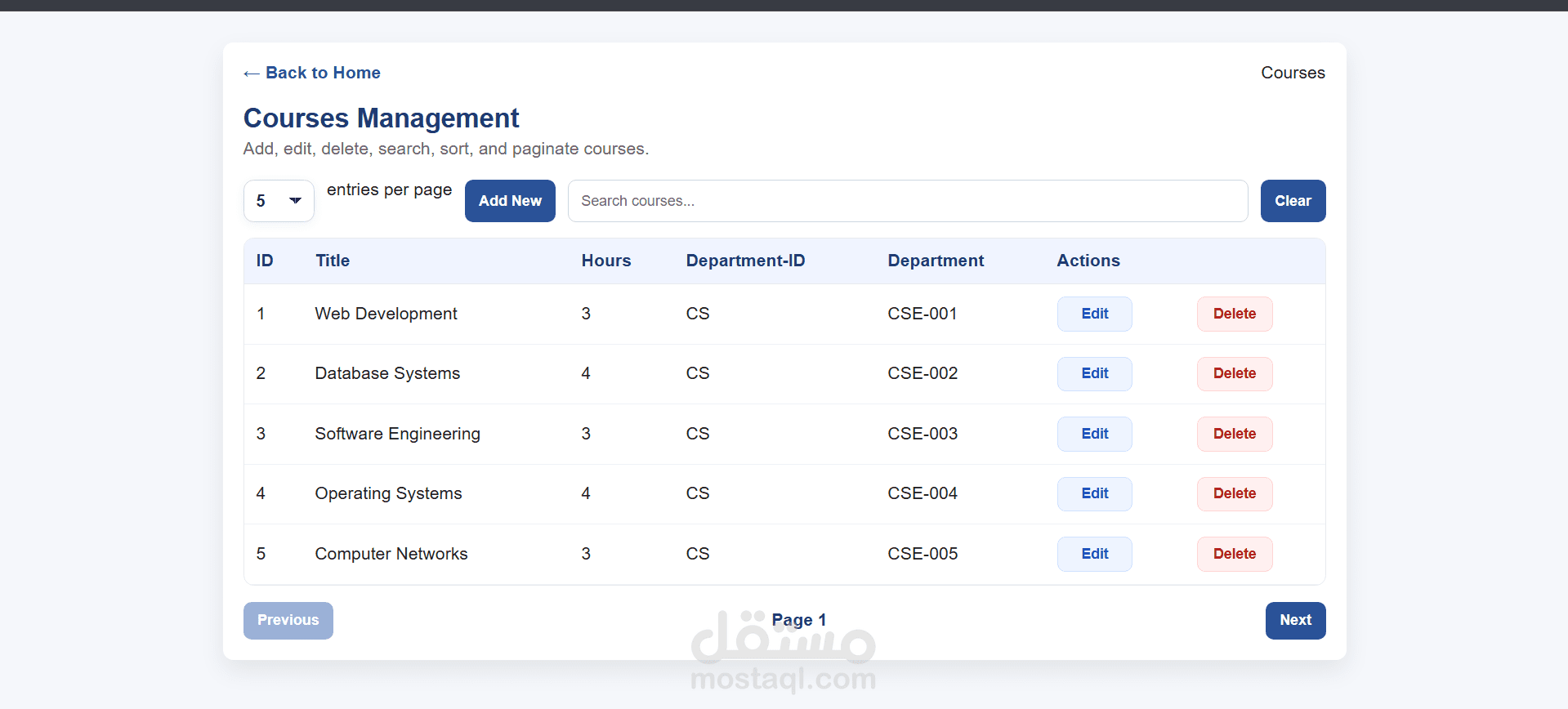Select the Operating Systems title cell
Image resolution: width=1568 pixels, height=709 pixels.
(x=388, y=493)
